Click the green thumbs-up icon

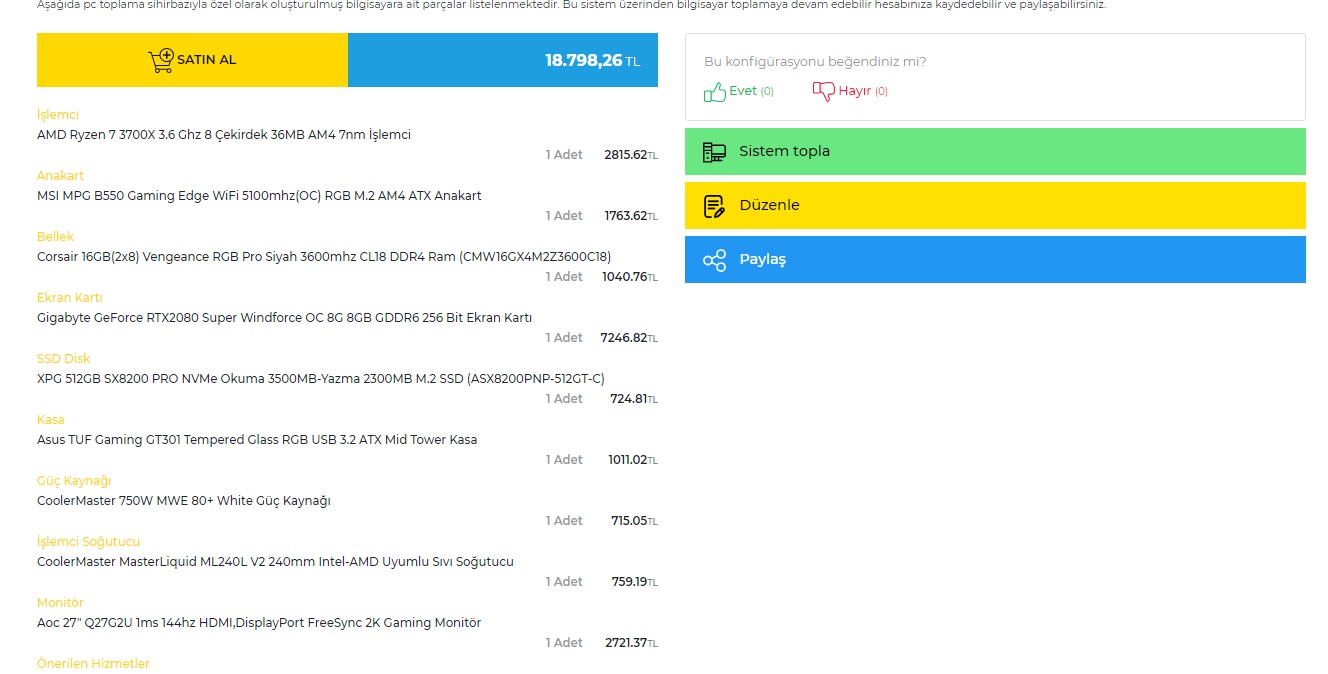click(x=715, y=92)
